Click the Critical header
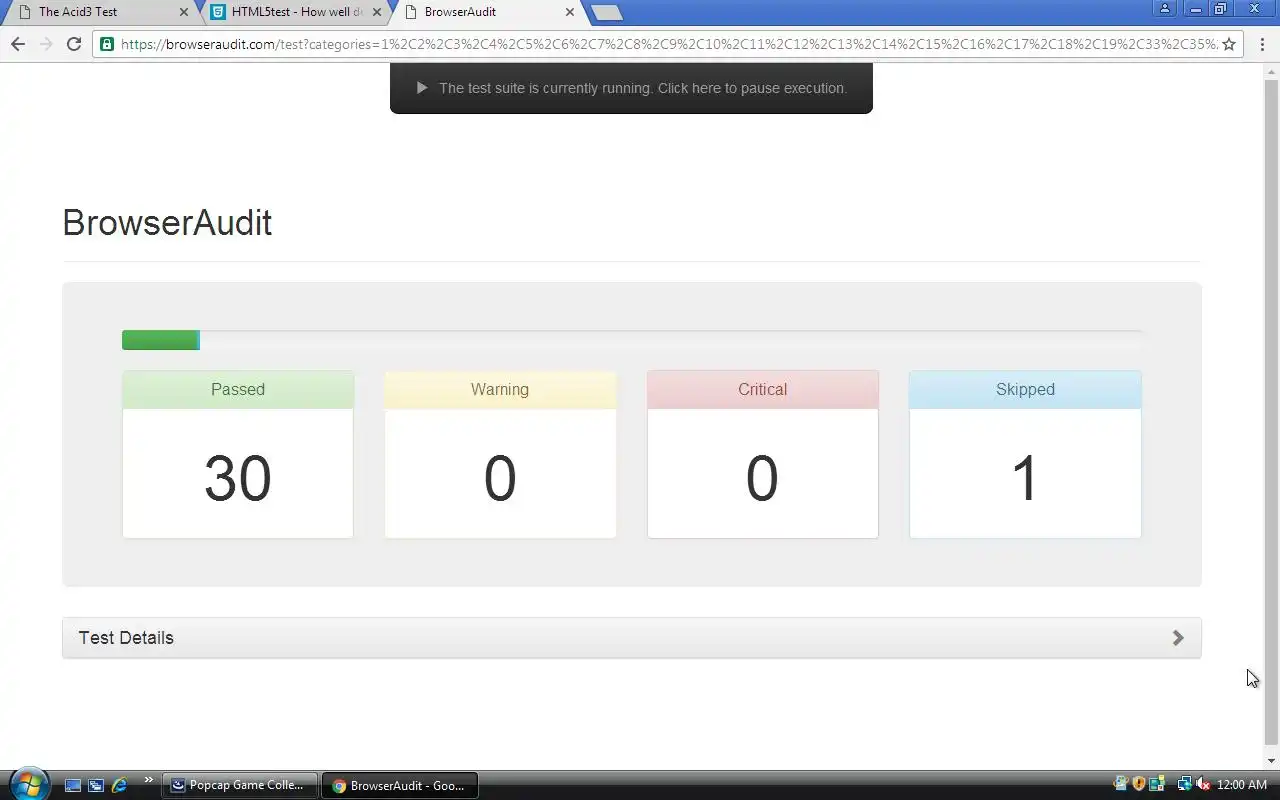 [x=763, y=390]
